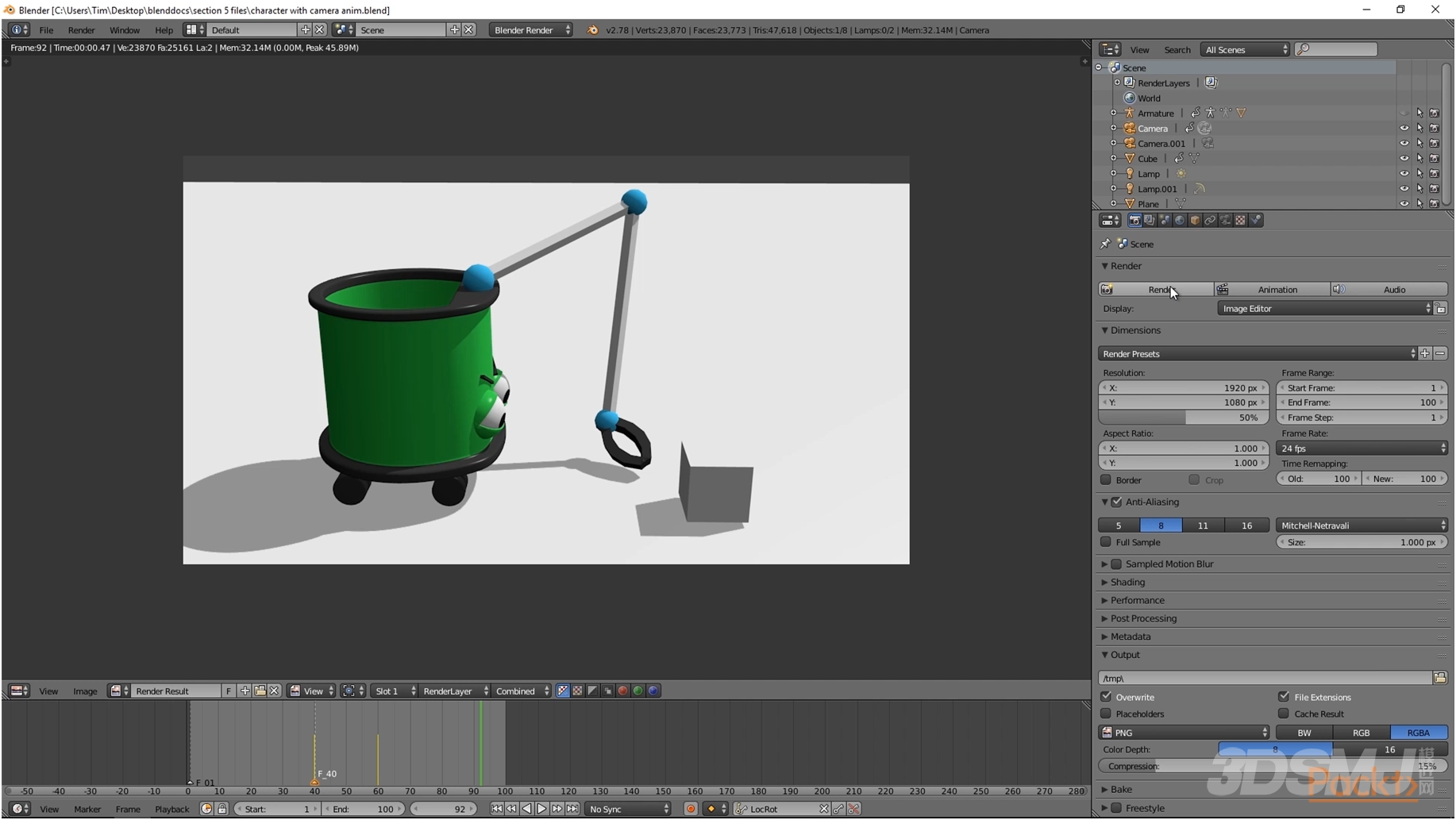Open the Texture properties tab icon
1456x820 pixels.
click(x=1240, y=220)
